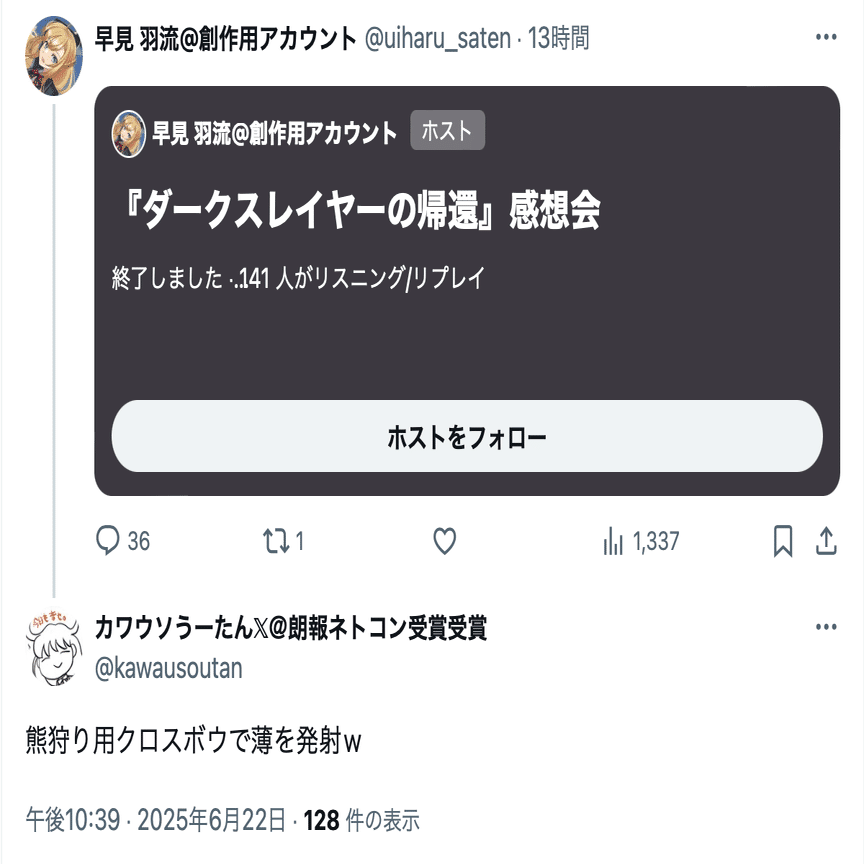Open the three-dot menu on カワウソうーたん's reply
The width and height of the screenshot is (864, 864).
(826, 627)
